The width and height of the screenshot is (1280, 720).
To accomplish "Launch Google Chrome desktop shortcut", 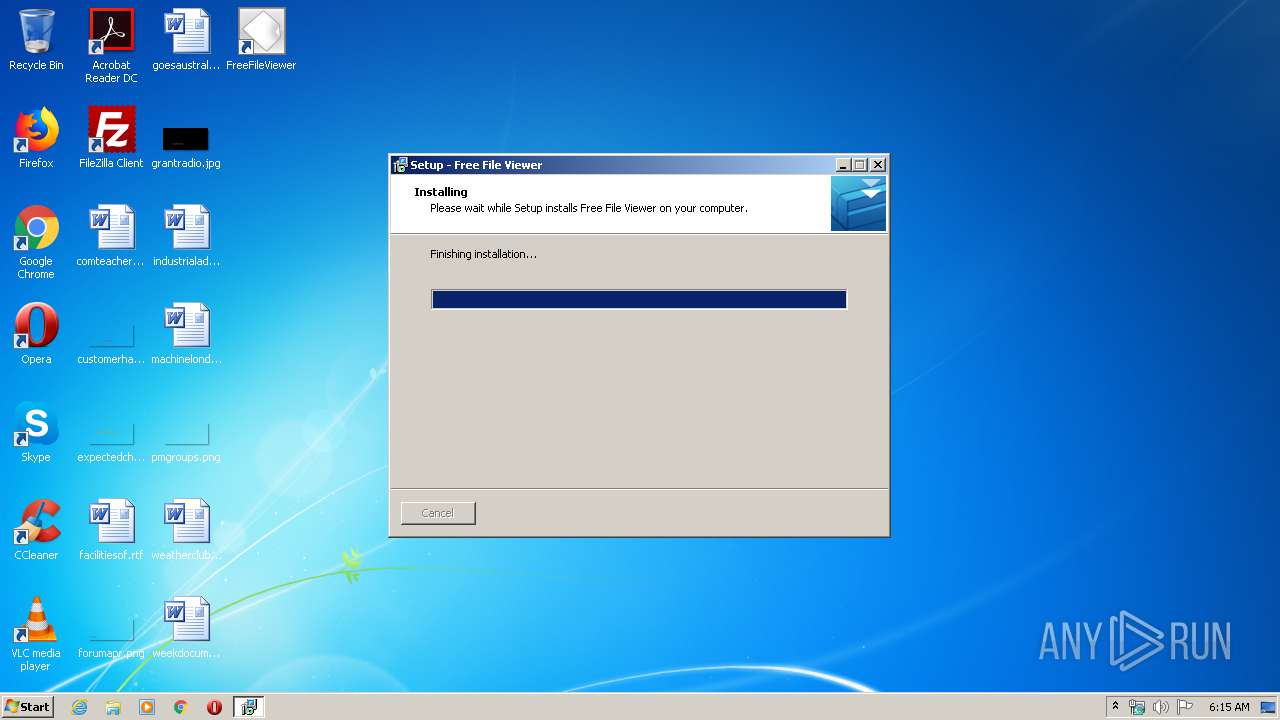I will click(36, 241).
